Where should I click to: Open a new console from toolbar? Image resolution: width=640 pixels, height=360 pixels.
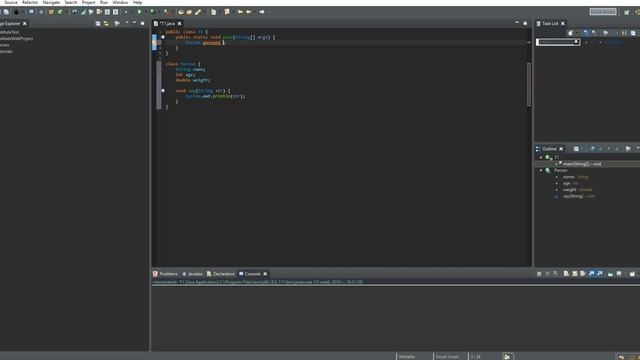pos(632,274)
